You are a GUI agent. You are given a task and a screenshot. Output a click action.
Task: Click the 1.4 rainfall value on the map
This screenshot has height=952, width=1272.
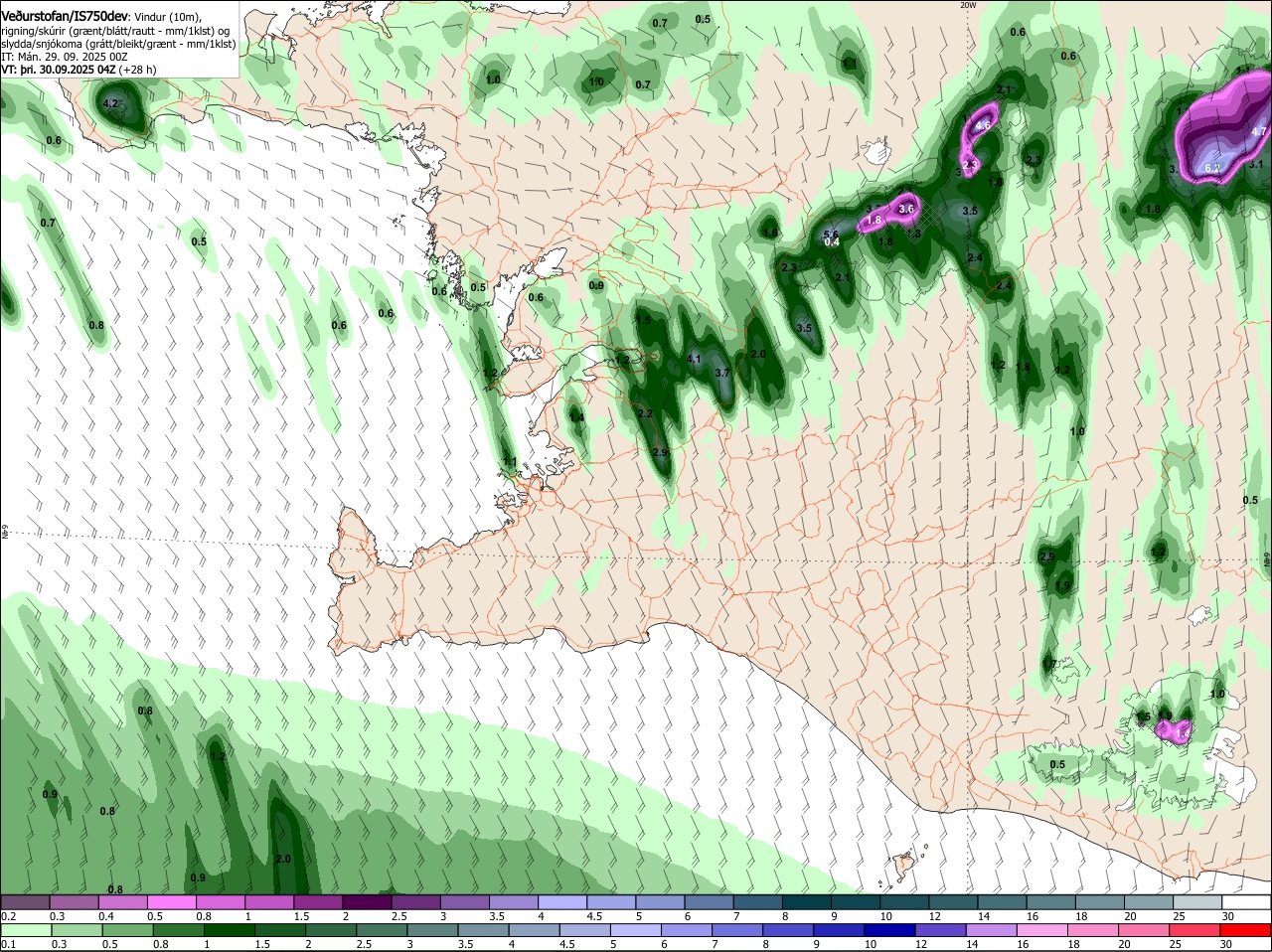click(576, 417)
